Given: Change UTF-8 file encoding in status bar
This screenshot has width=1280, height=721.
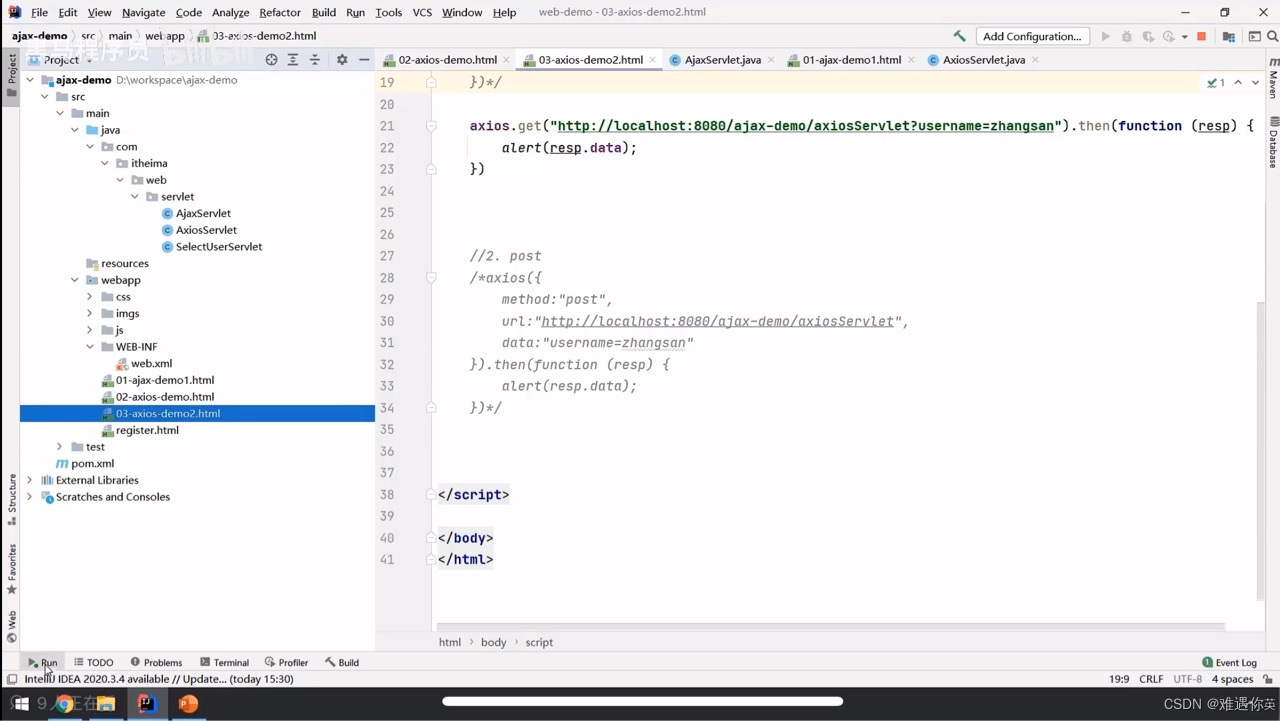Looking at the screenshot, I should (x=1187, y=679).
